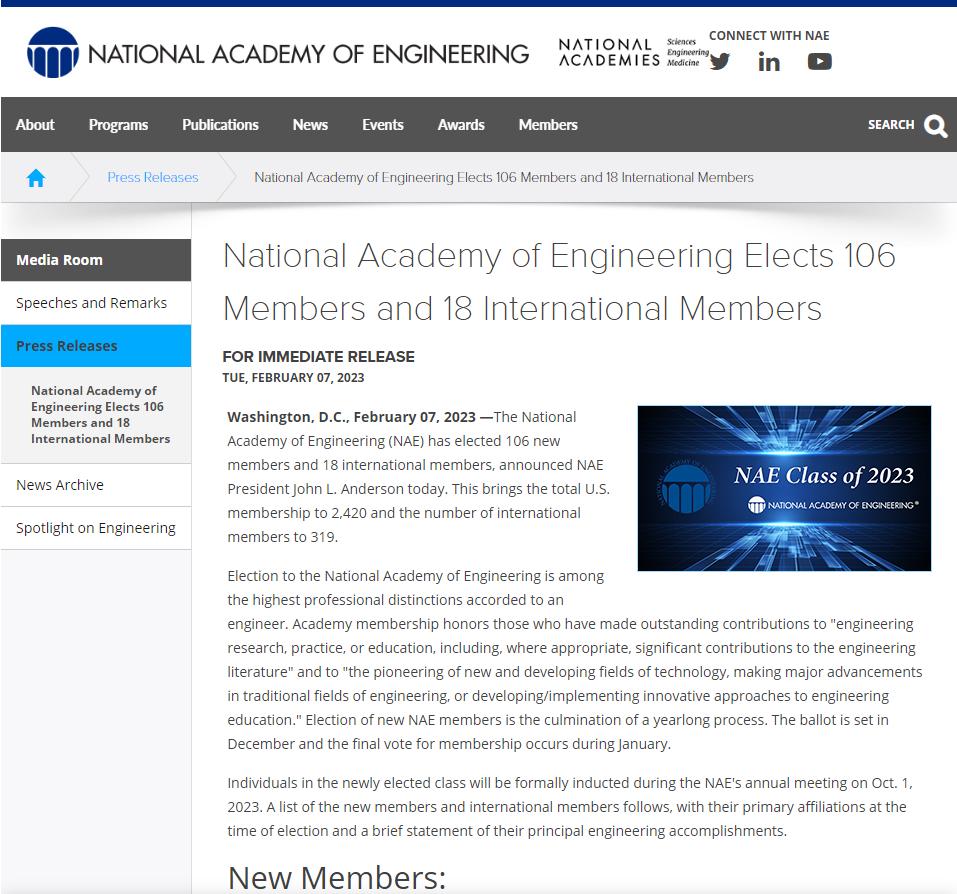Select News in the navigation bar
Screen dimensions: 957x894
[310, 125]
